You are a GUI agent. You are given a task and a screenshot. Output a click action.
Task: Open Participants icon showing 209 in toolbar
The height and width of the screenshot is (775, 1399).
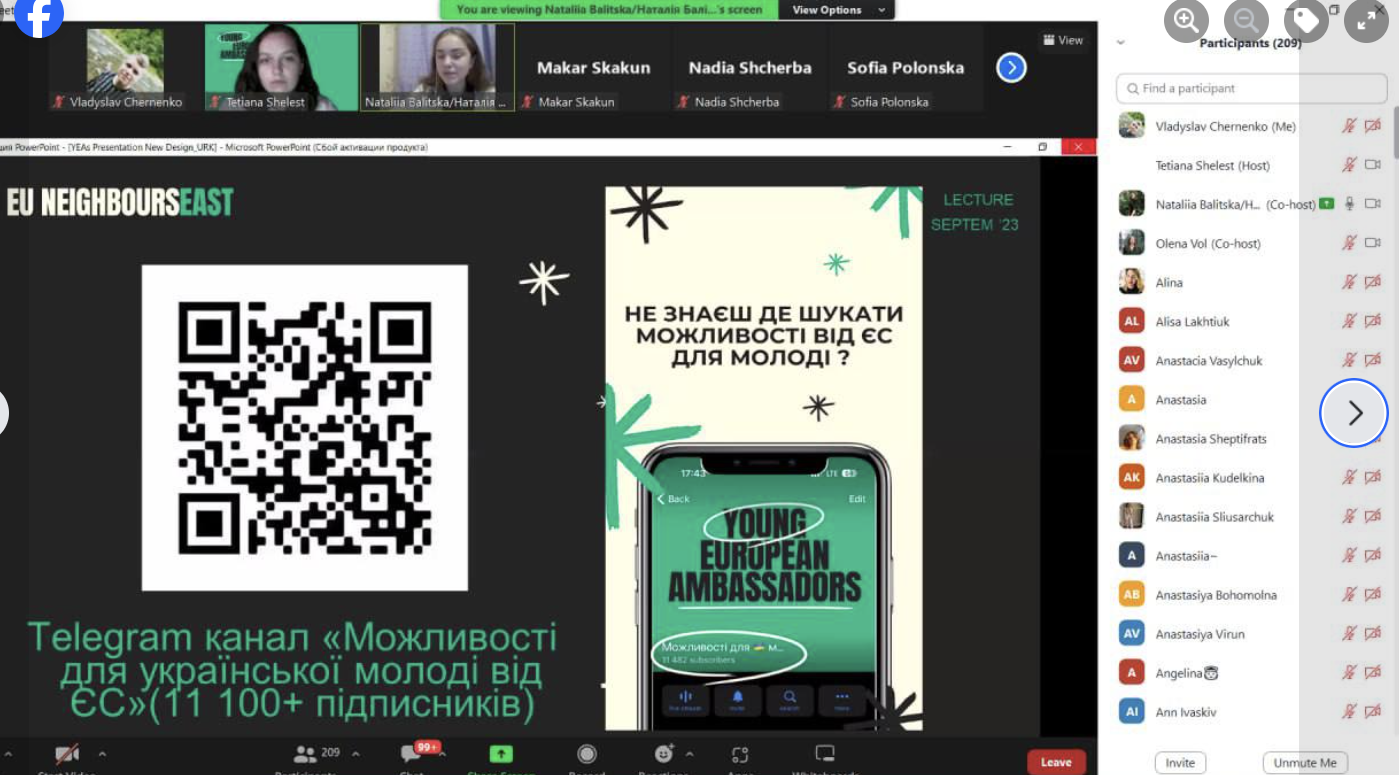point(305,753)
